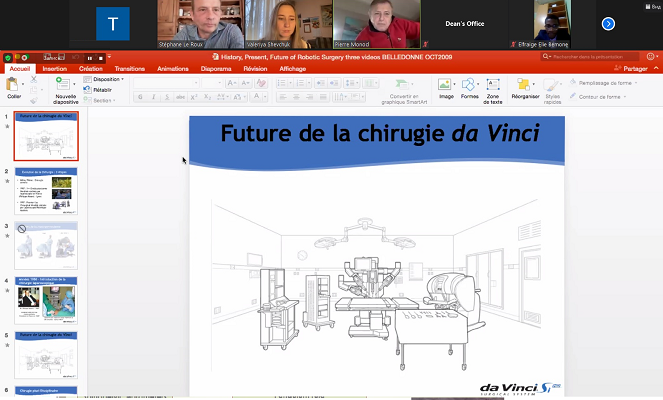Click the Coller paste icon
The width and height of the screenshot is (663, 400).
point(12,85)
